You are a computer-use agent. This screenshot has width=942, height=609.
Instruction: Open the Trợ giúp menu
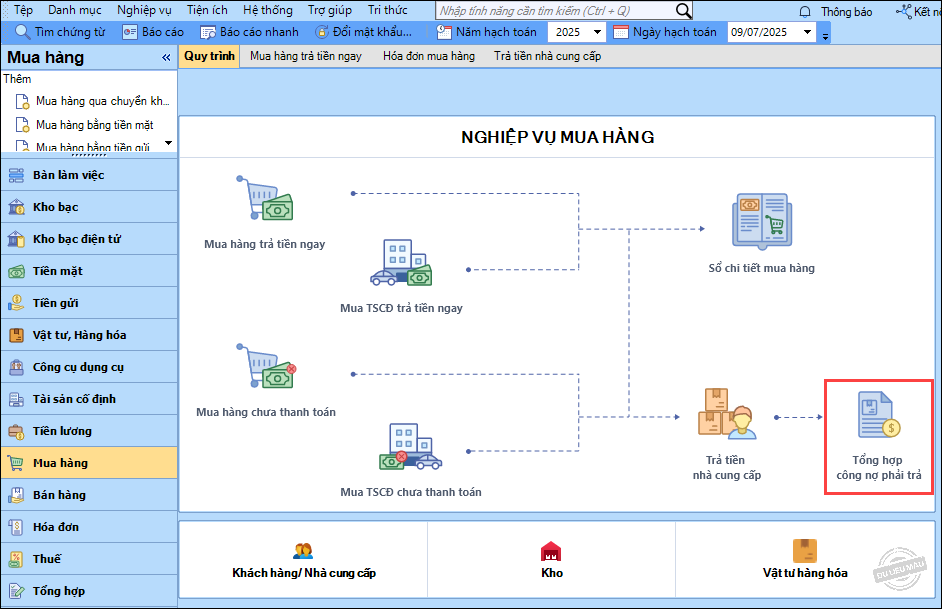point(330,10)
